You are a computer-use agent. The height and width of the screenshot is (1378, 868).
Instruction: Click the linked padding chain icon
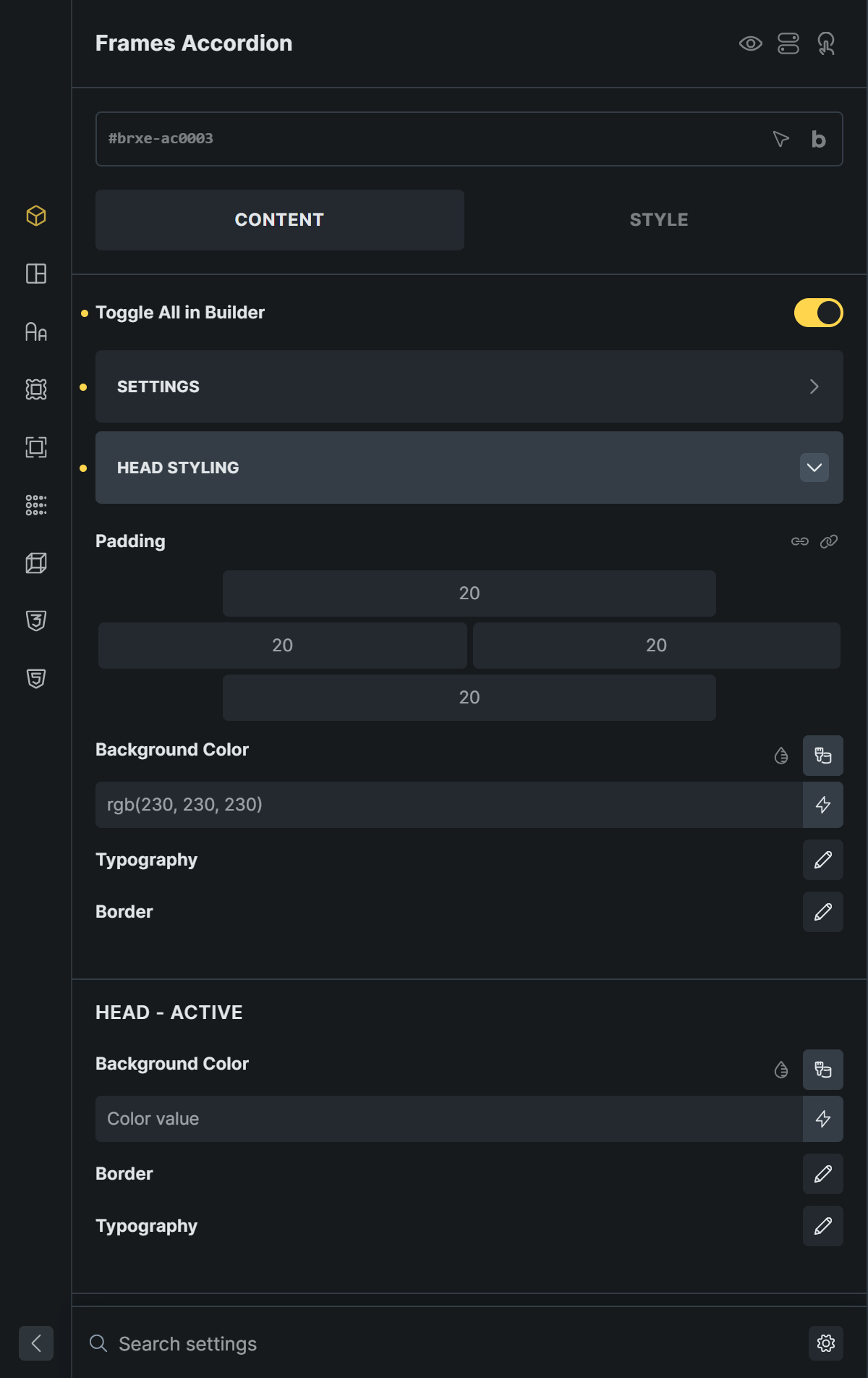pos(800,541)
